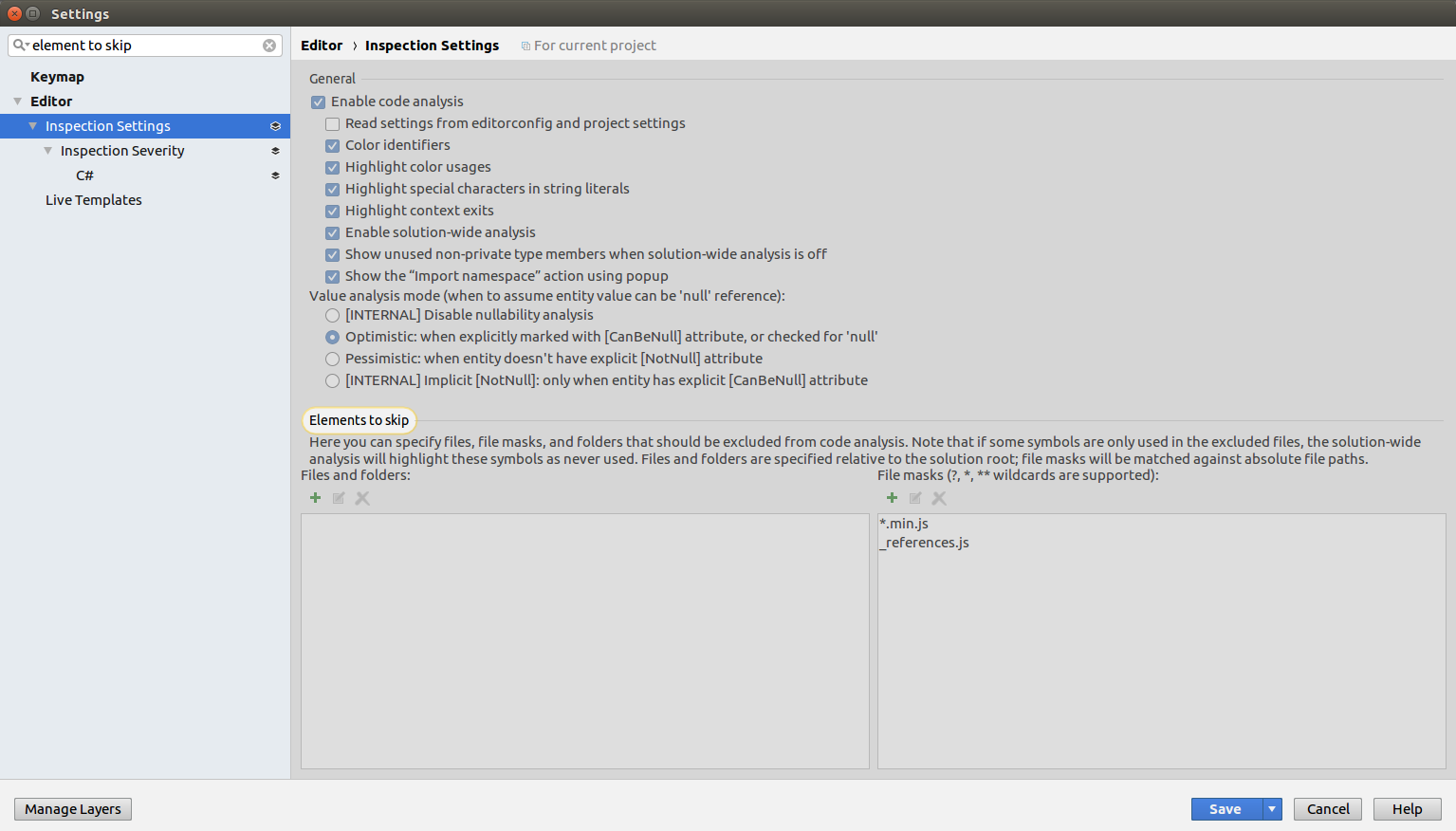Open the Save button dropdown arrow
Image resolution: width=1456 pixels, height=831 pixels.
point(1271,808)
